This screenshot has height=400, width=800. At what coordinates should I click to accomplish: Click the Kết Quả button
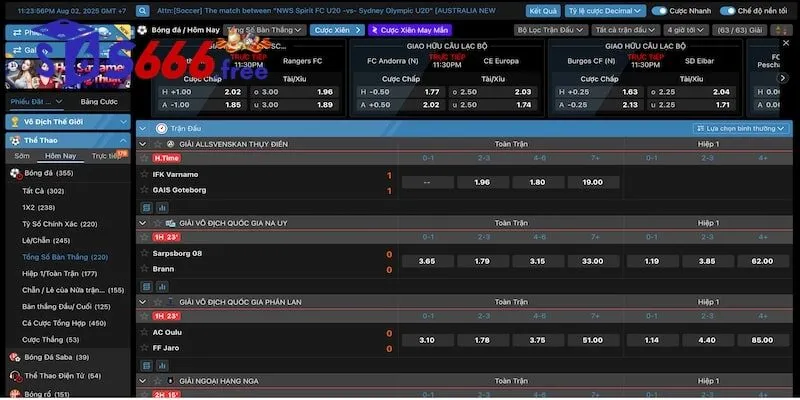point(543,10)
